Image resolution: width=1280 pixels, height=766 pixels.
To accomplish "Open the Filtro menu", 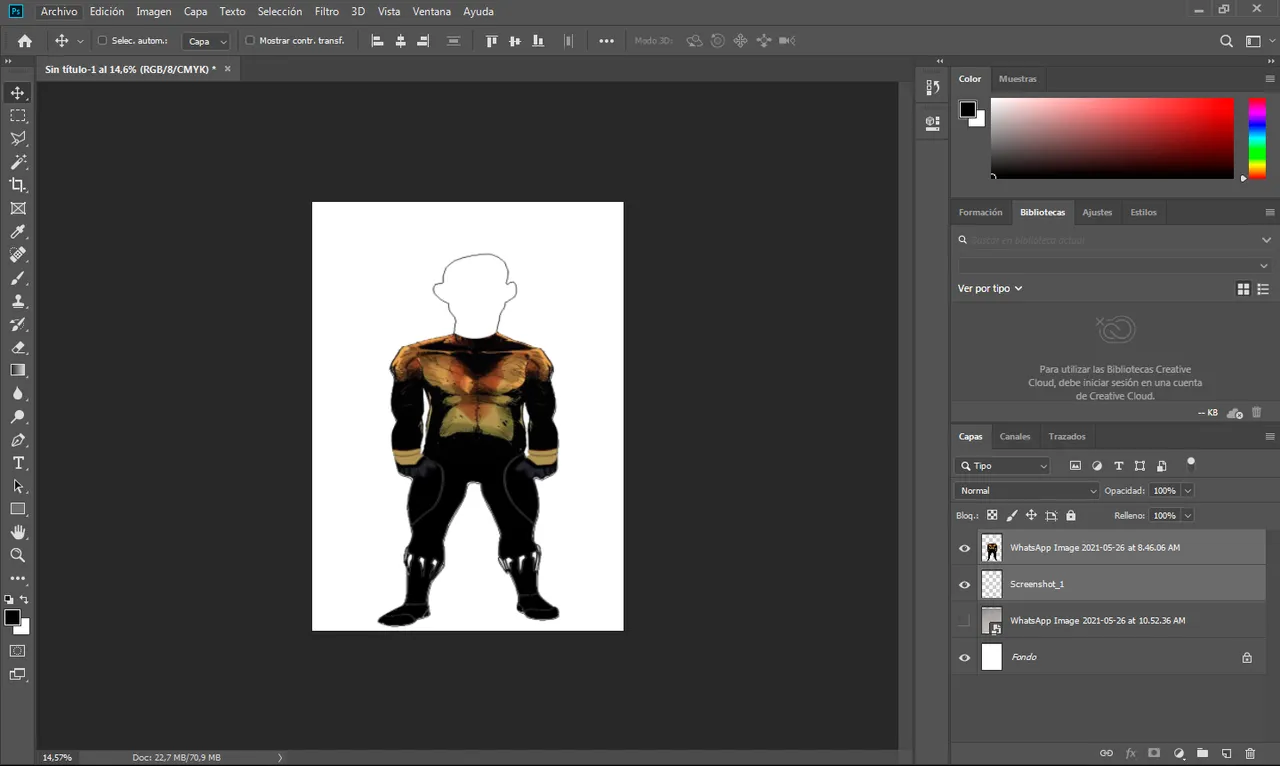I will pyautogui.click(x=327, y=11).
